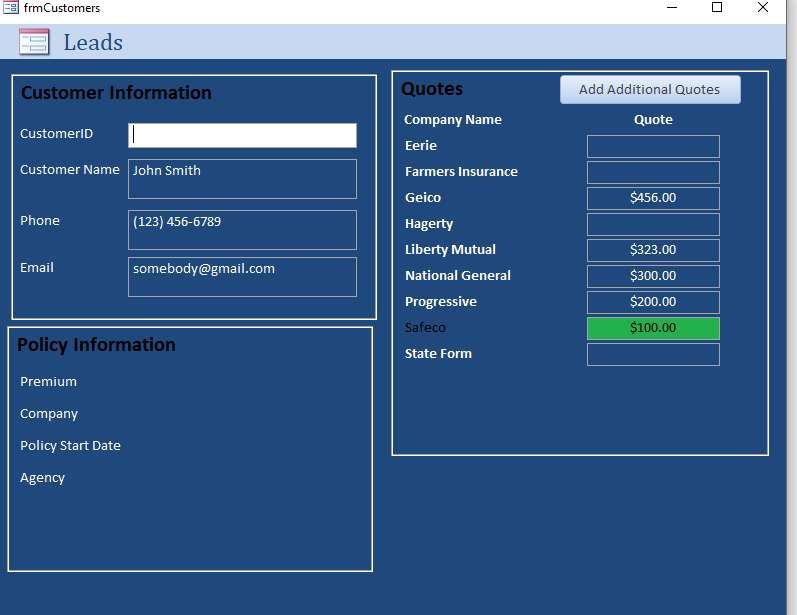
Task: Click the Email label
Action: point(37,268)
